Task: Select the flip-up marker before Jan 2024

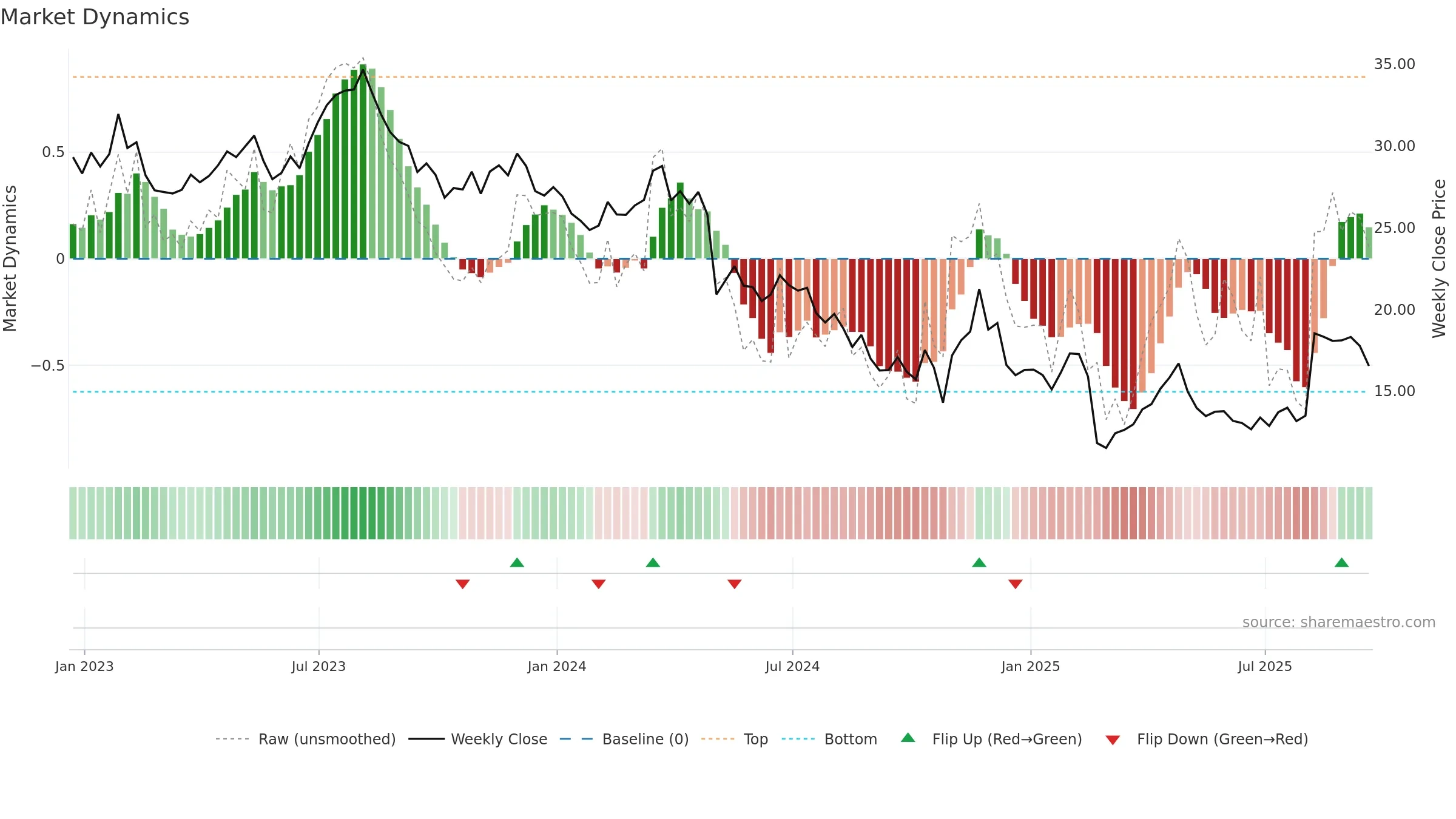Action: click(x=517, y=562)
